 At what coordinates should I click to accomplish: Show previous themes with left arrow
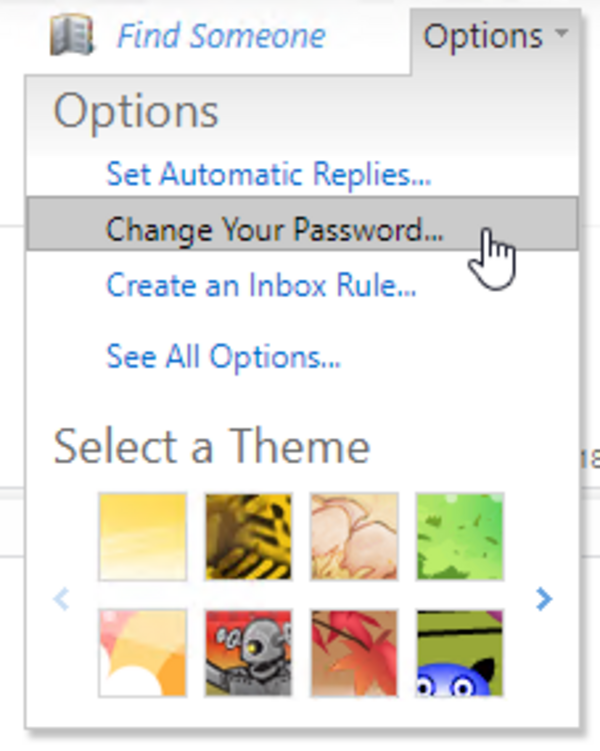(x=61, y=599)
